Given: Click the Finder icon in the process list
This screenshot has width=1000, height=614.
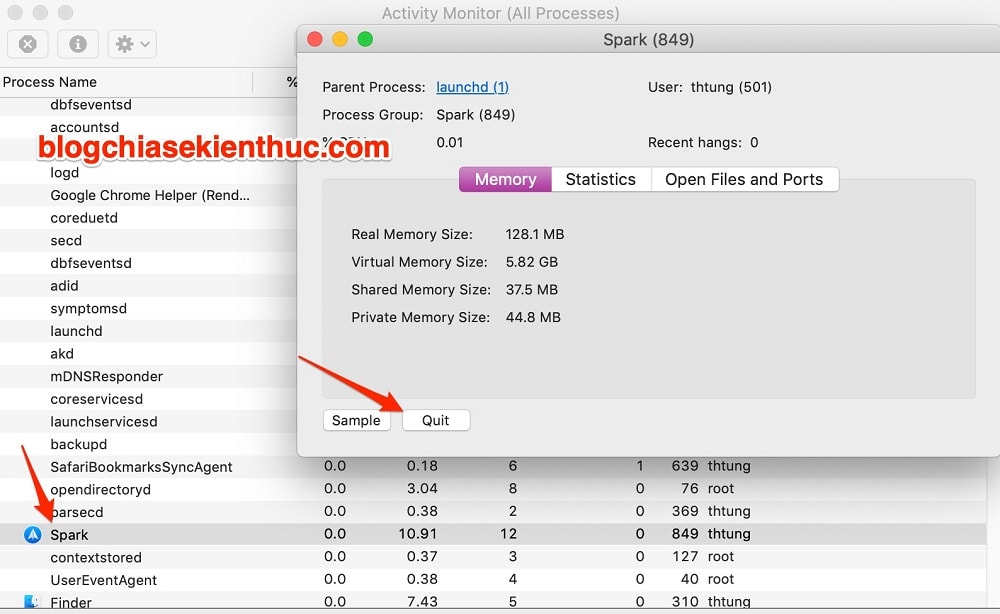Looking at the screenshot, I should (32, 602).
